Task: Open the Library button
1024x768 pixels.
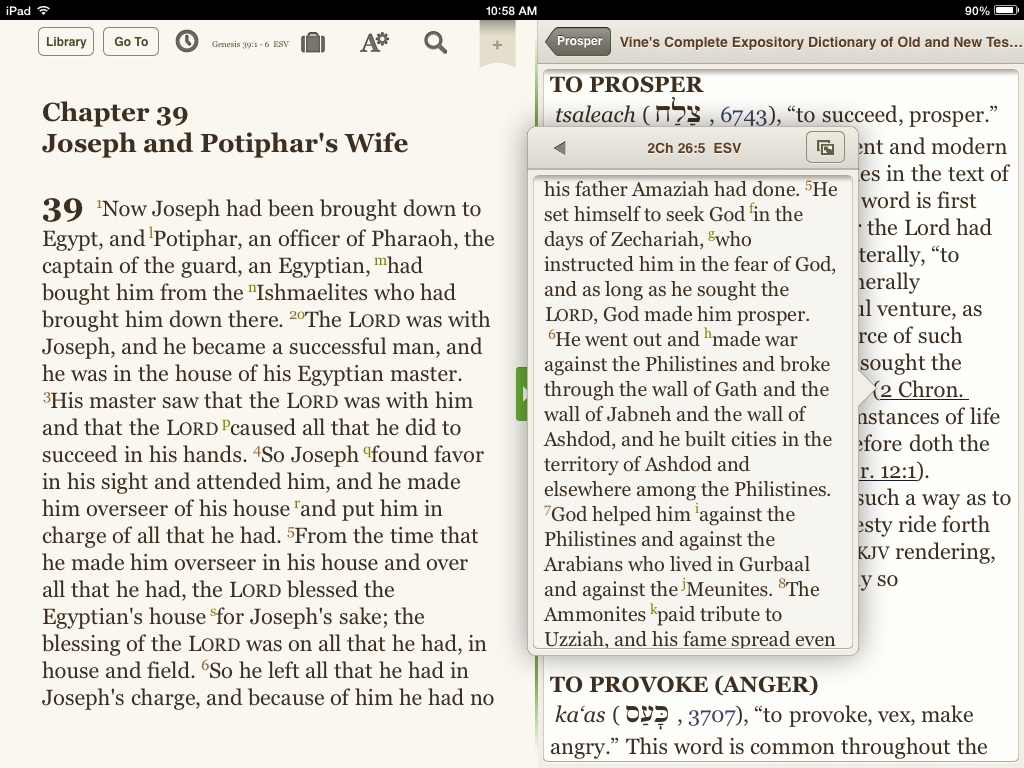Action: coord(66,42)
